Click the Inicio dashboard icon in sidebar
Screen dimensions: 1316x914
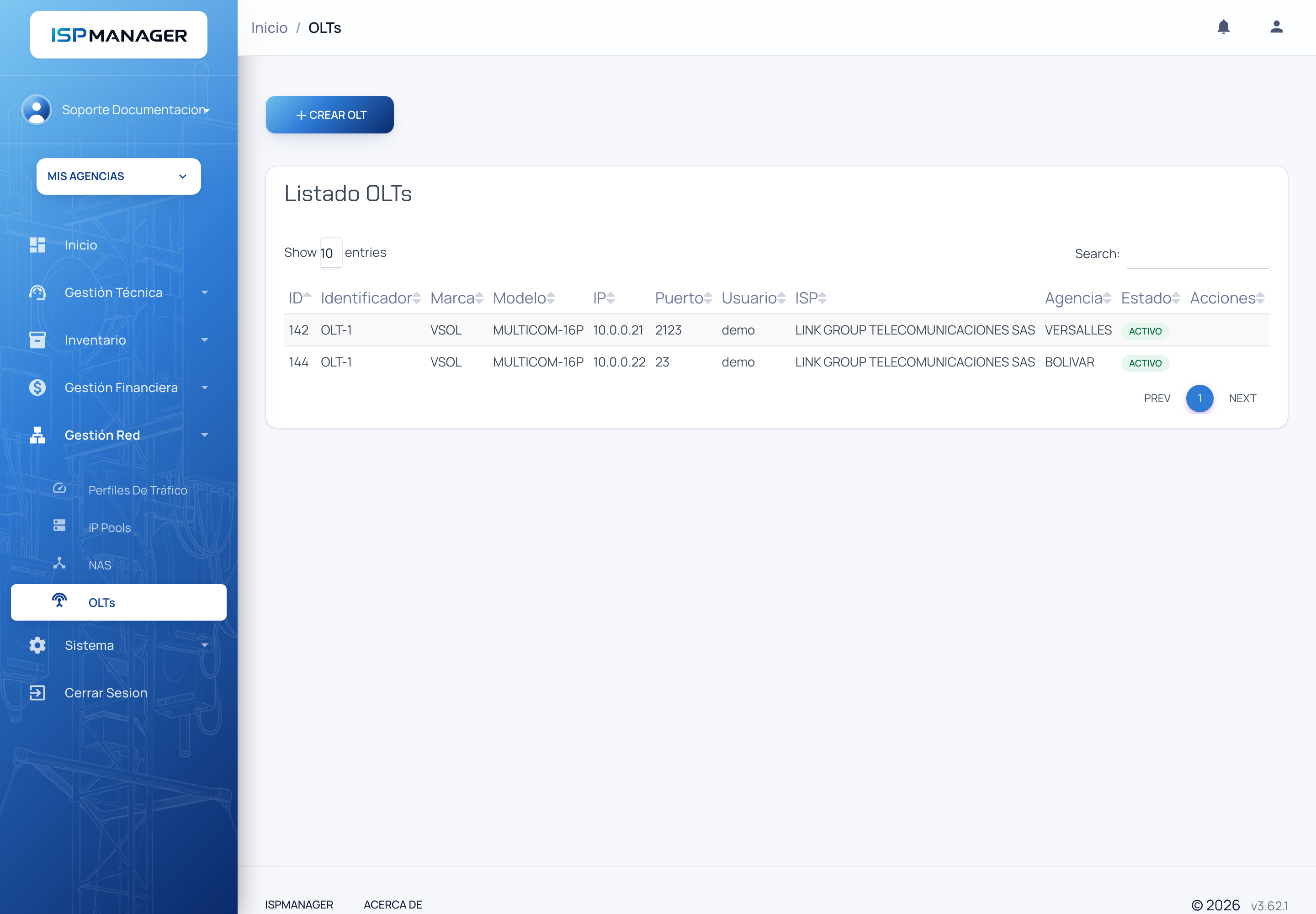(37, 245)
